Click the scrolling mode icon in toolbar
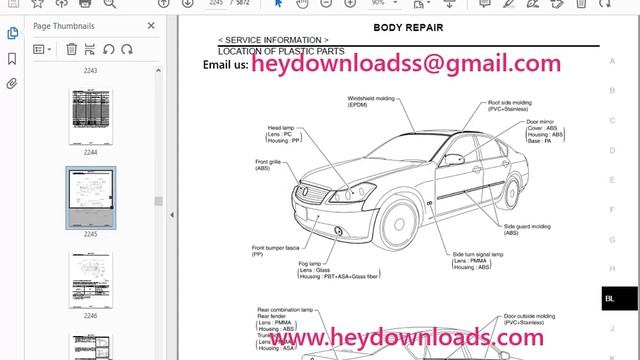 point(449,4)
